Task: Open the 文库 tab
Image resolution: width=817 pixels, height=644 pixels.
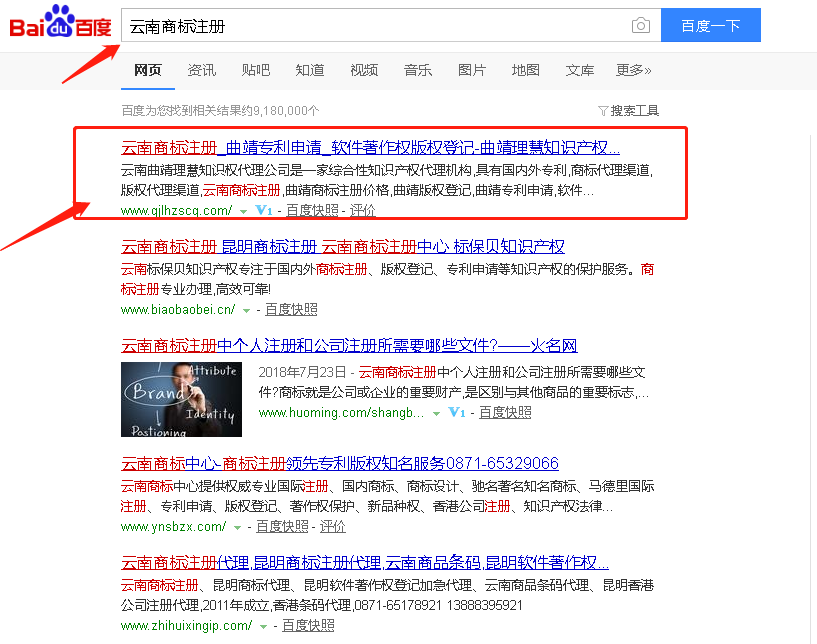Action: pos(580,70)
